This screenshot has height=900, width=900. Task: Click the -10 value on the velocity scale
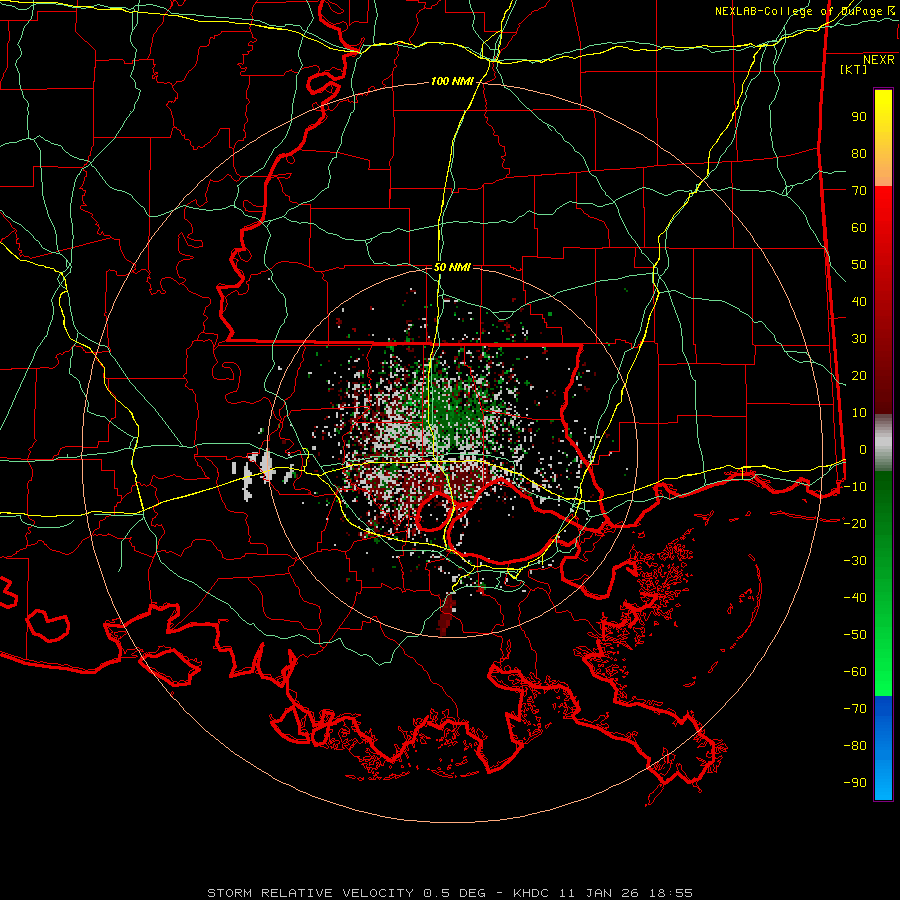855,487
